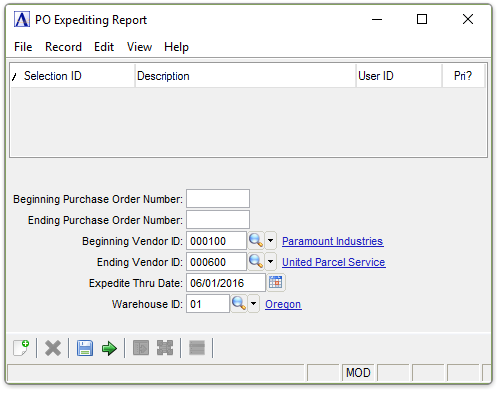The width and height of the screenshot is (501, 393).
Task: Minimize the PO Expediting Report window
Action: 377,19
